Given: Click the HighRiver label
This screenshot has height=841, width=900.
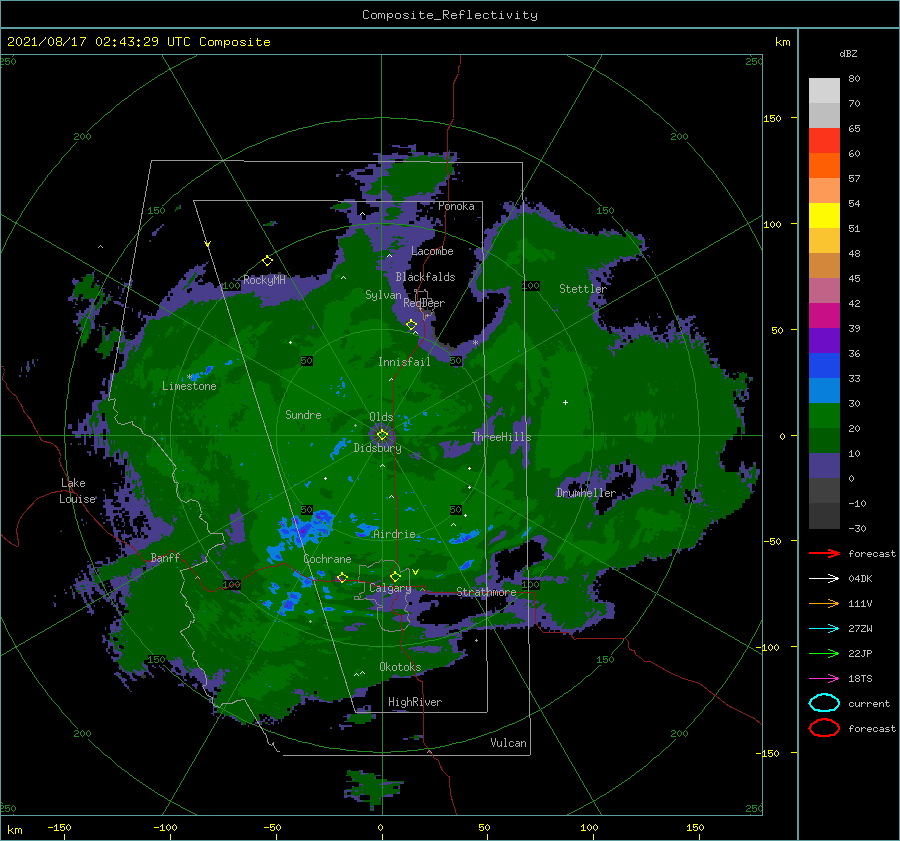Looking at the screenshot, I should click(x=415, y=702).
